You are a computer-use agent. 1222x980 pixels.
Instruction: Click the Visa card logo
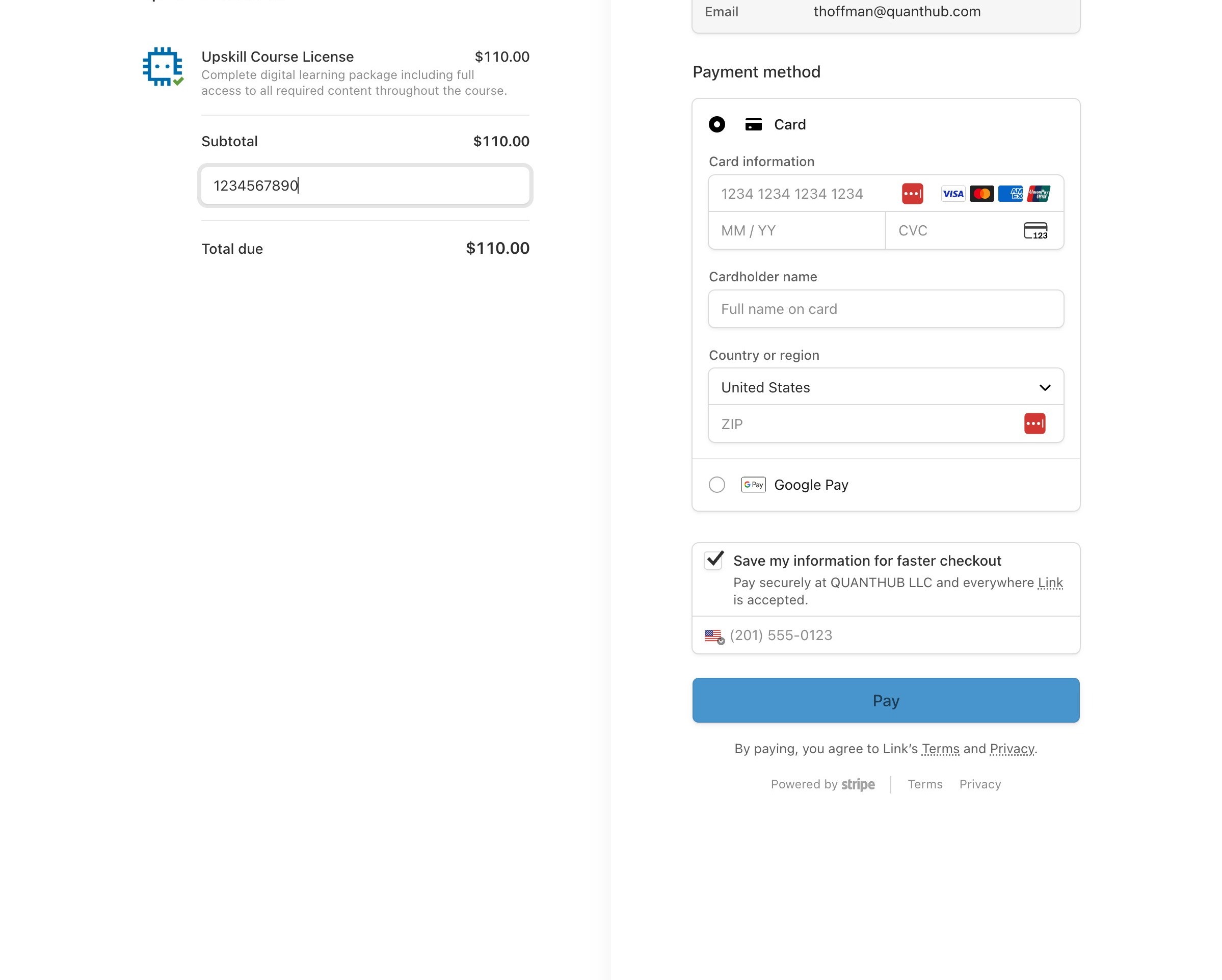pyautogui.click(x=953, y=194)
